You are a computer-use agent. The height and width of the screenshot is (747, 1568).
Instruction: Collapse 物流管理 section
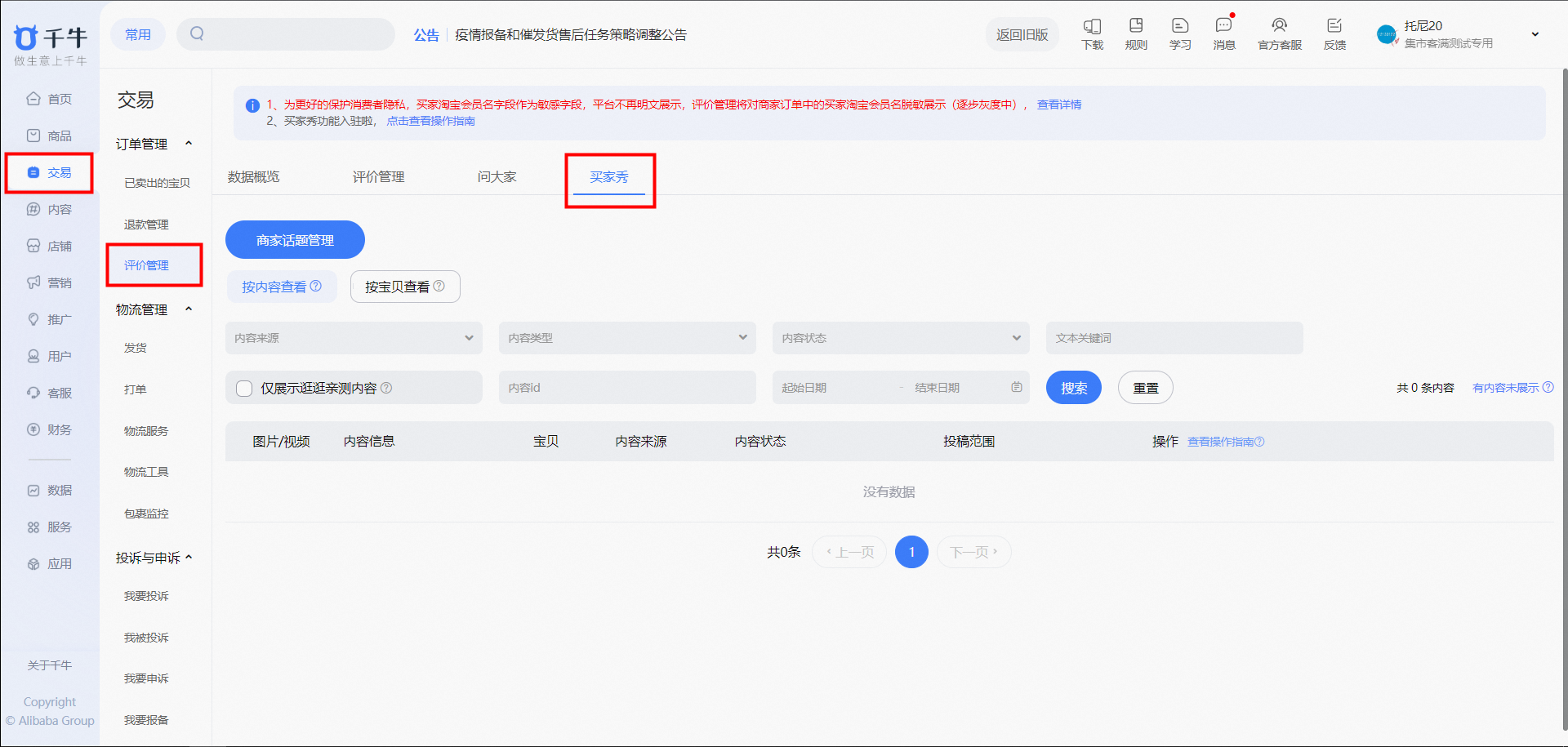[x=189, y=309]
